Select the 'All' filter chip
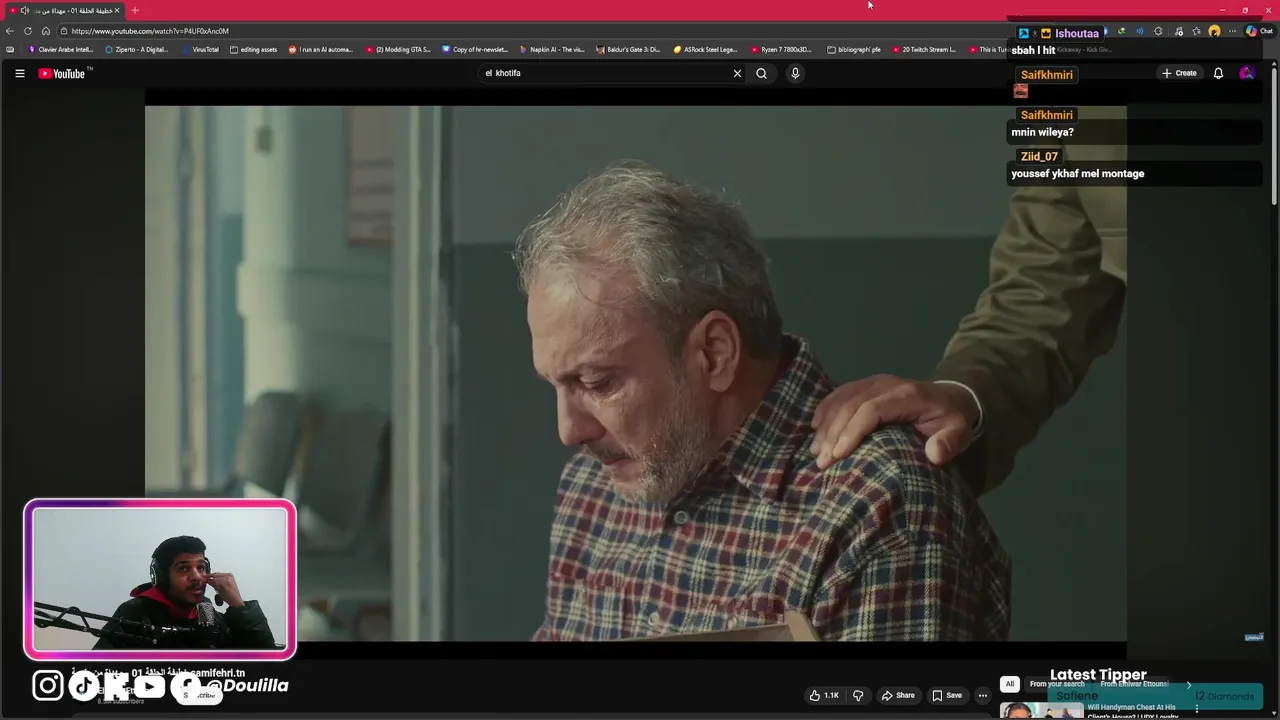Image resolution: width=1280 pixels, height=720 pixels. pos(1010,684)
